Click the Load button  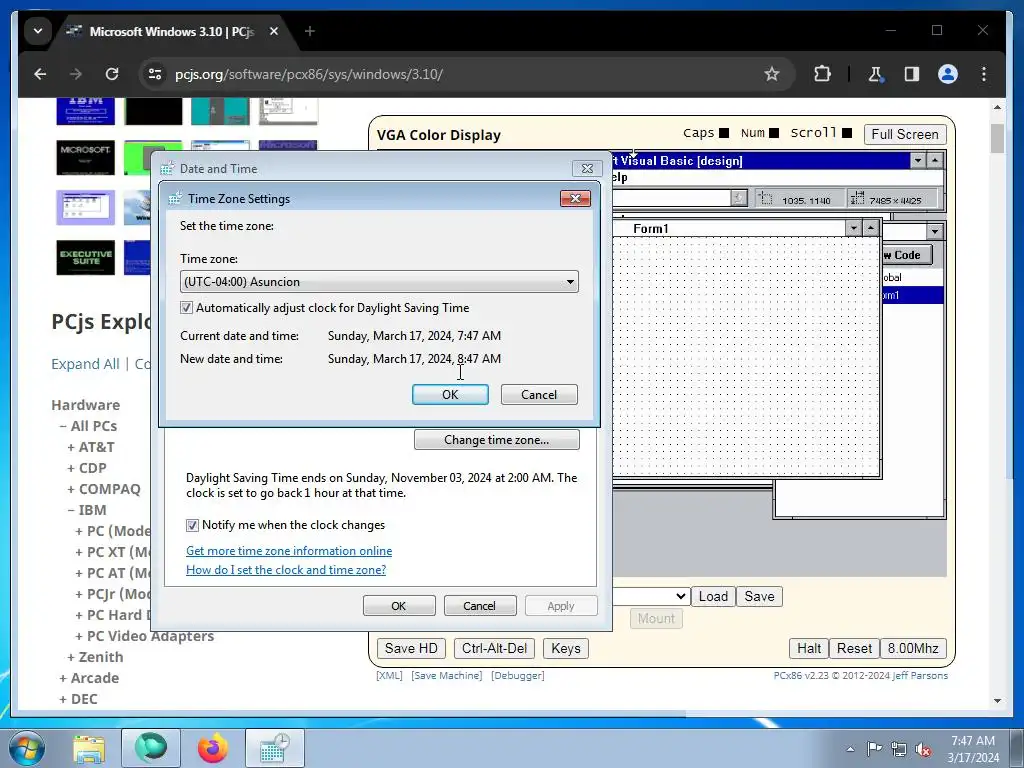713,596
